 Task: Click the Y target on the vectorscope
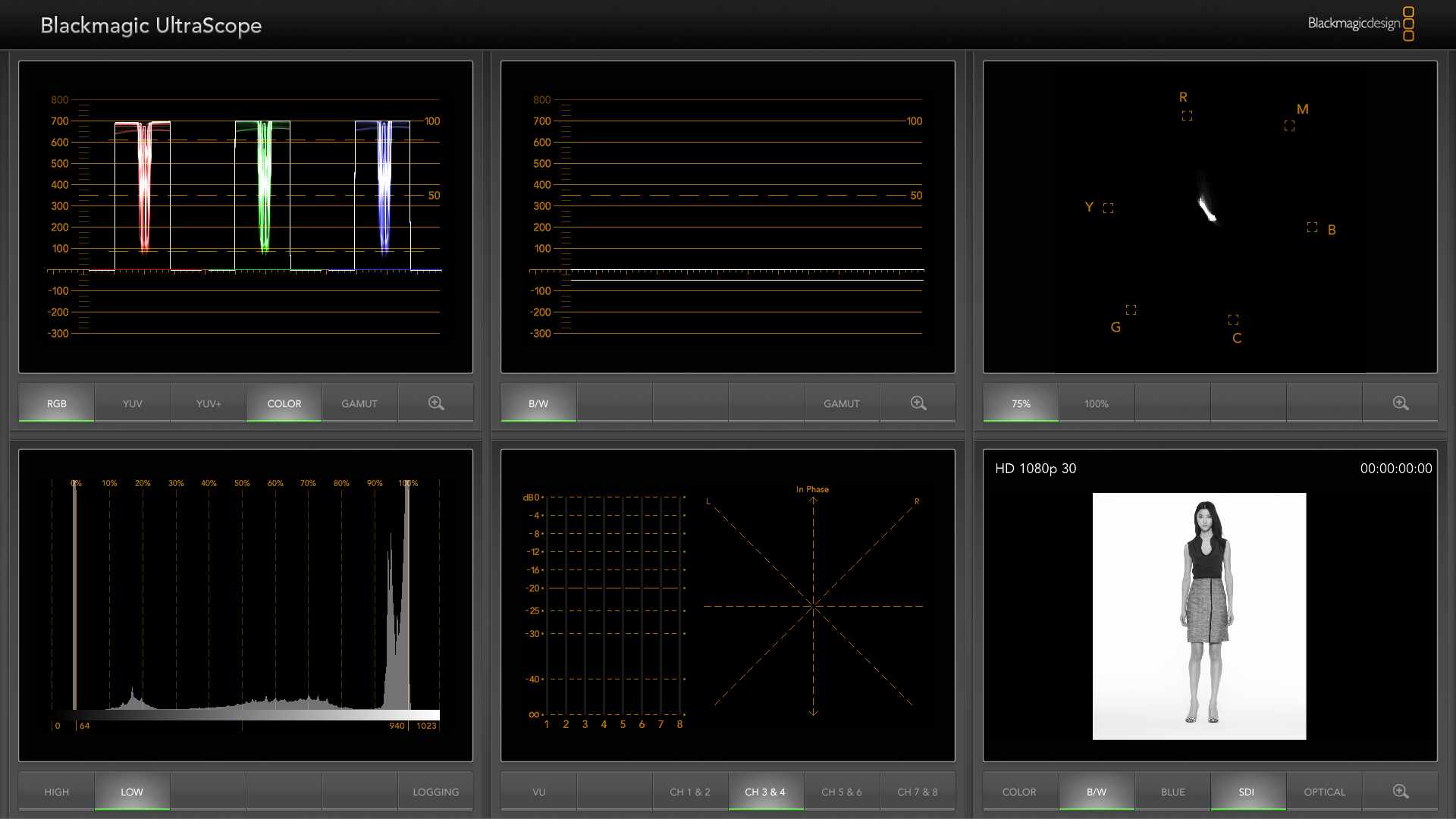[1108, 208]
